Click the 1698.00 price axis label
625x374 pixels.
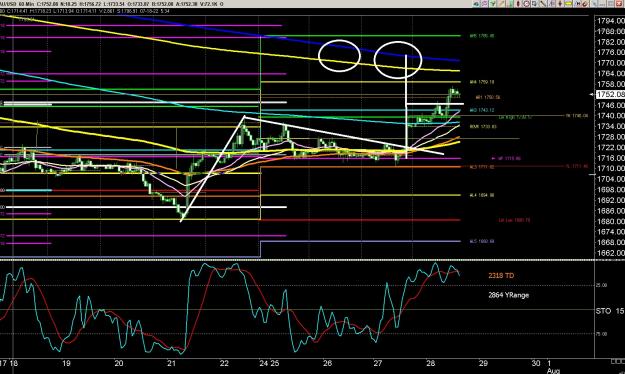[611, 189]
